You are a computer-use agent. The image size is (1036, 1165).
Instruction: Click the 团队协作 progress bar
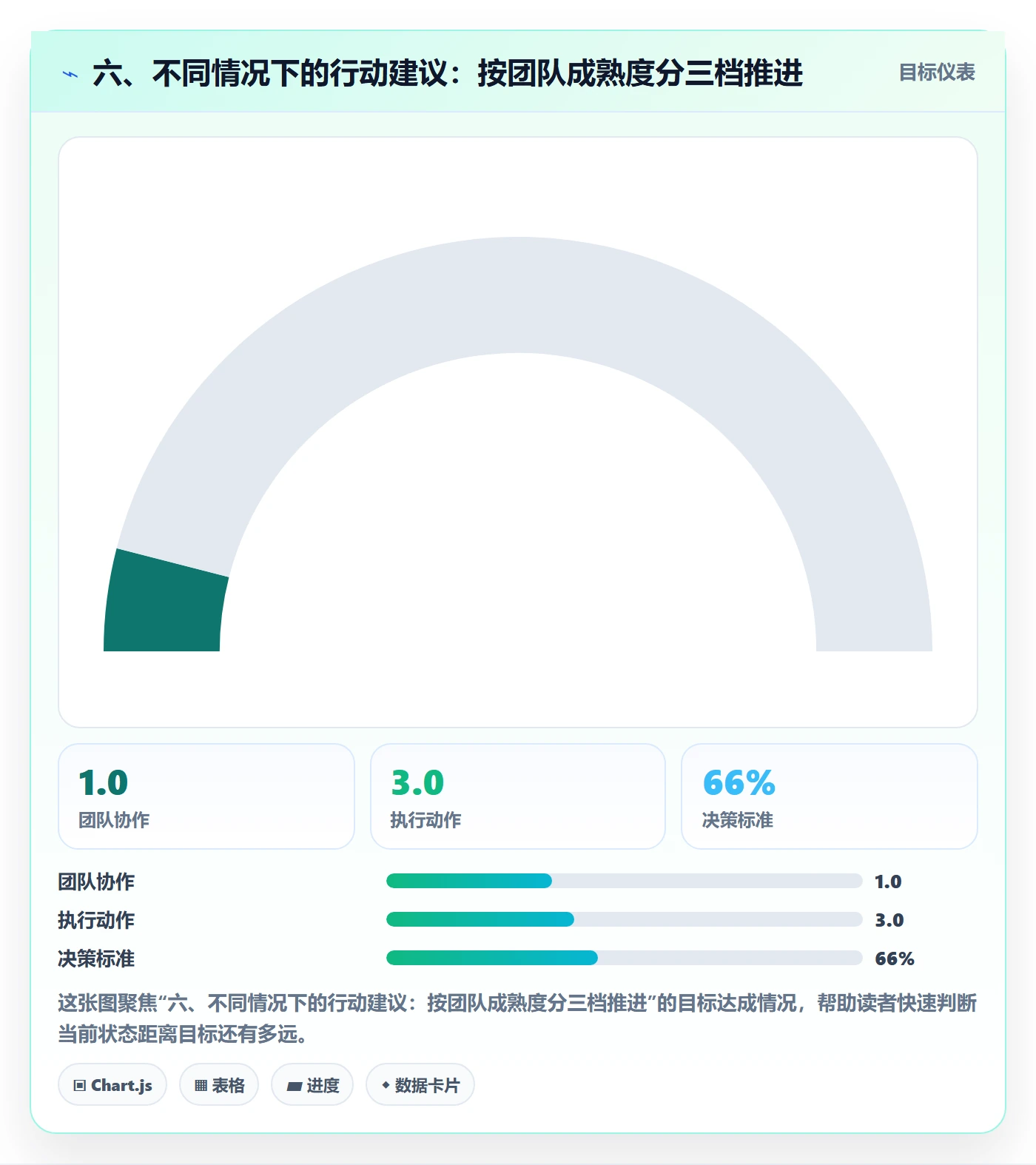[x=624, y=881]
